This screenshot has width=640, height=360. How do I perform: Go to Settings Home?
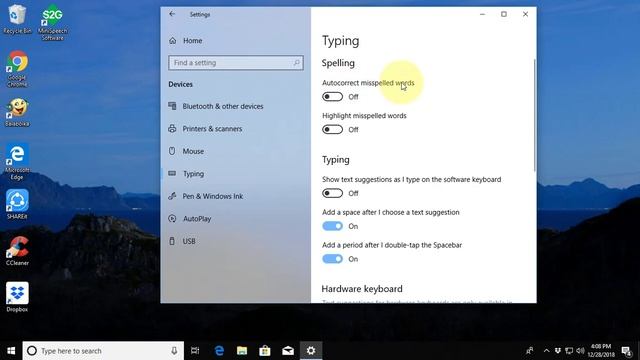pos(186,40)
